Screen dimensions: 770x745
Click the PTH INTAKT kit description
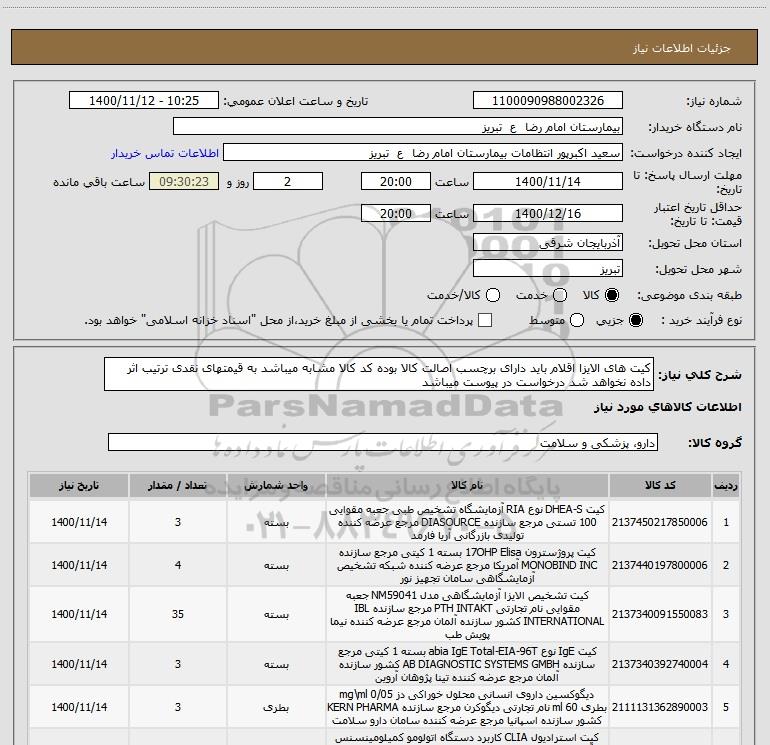click(467, 614)
